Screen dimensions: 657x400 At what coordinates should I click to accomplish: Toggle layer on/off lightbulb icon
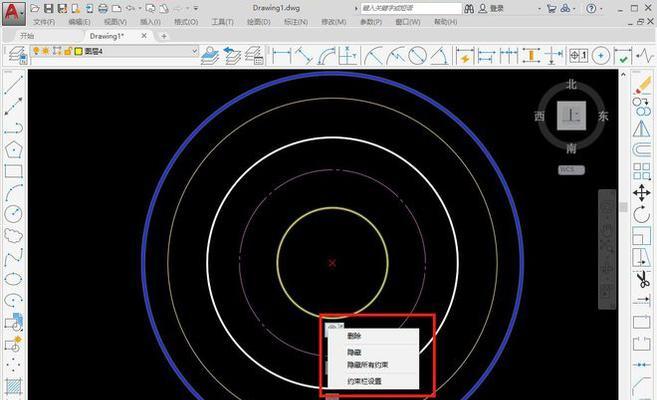[36, 51]
